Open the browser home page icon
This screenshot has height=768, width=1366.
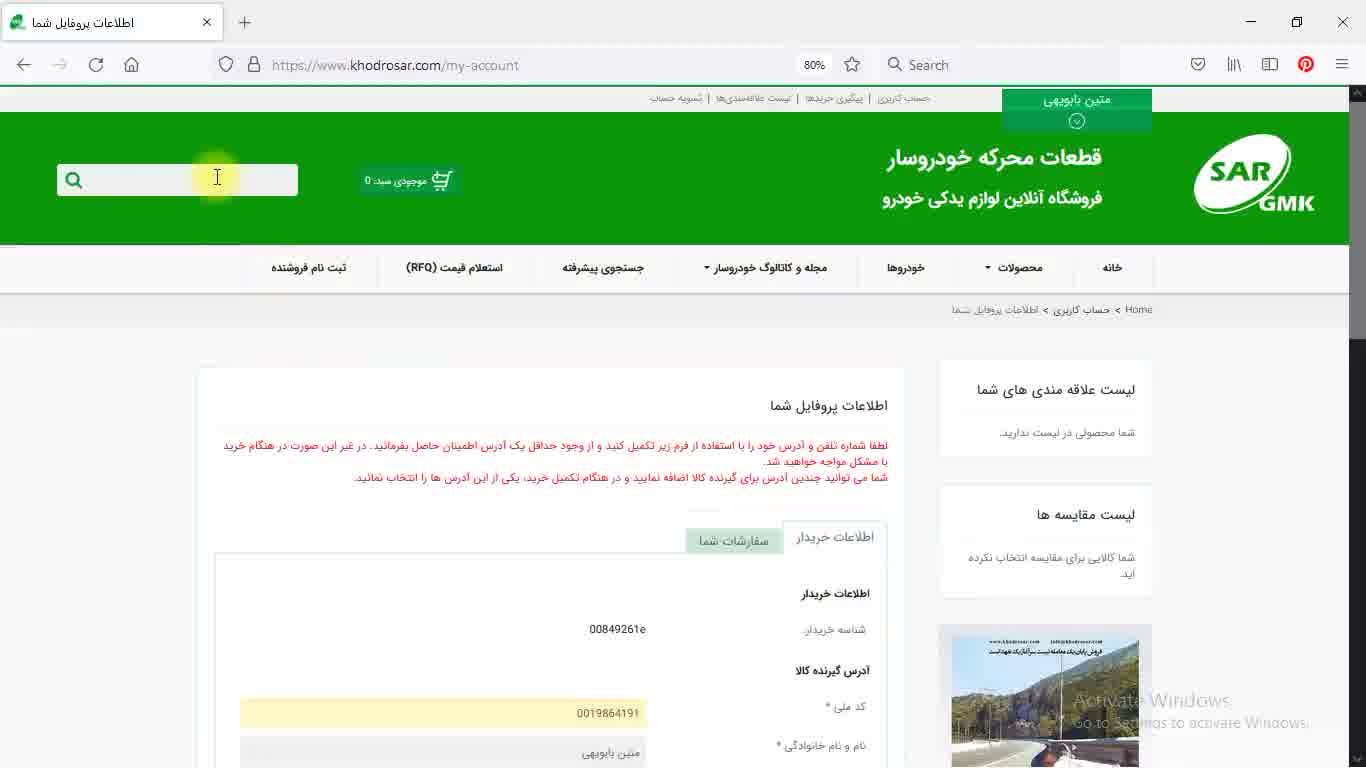pyautogui.click(x=131, y=65)
